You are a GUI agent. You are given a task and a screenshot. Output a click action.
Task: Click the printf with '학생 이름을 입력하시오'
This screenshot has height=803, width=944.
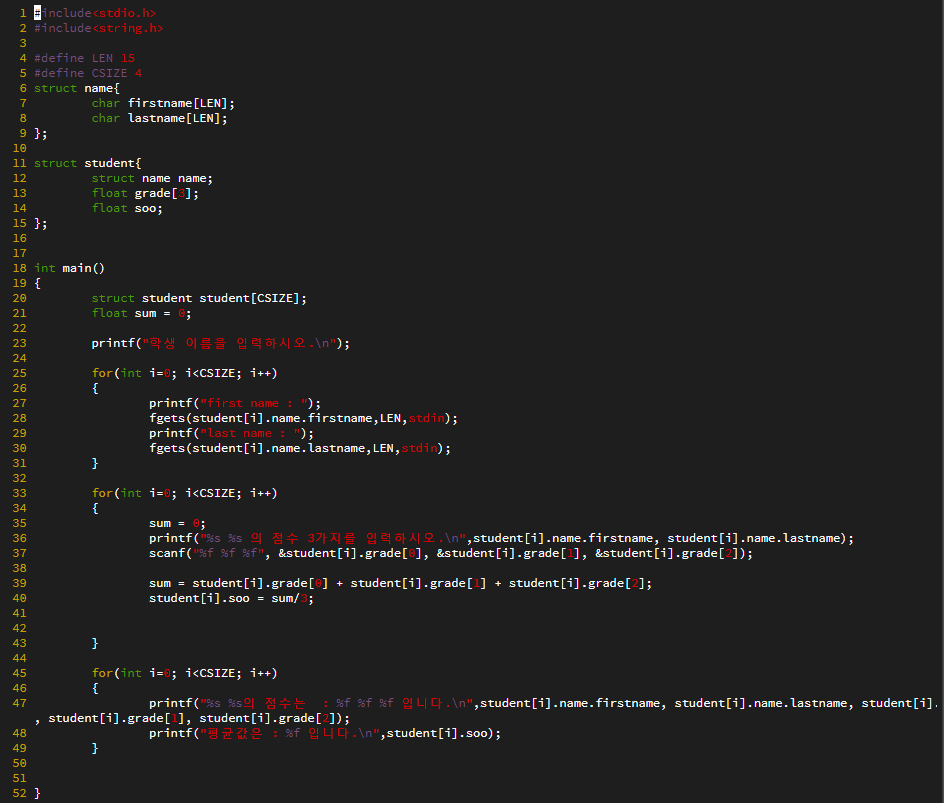(221, 343)
